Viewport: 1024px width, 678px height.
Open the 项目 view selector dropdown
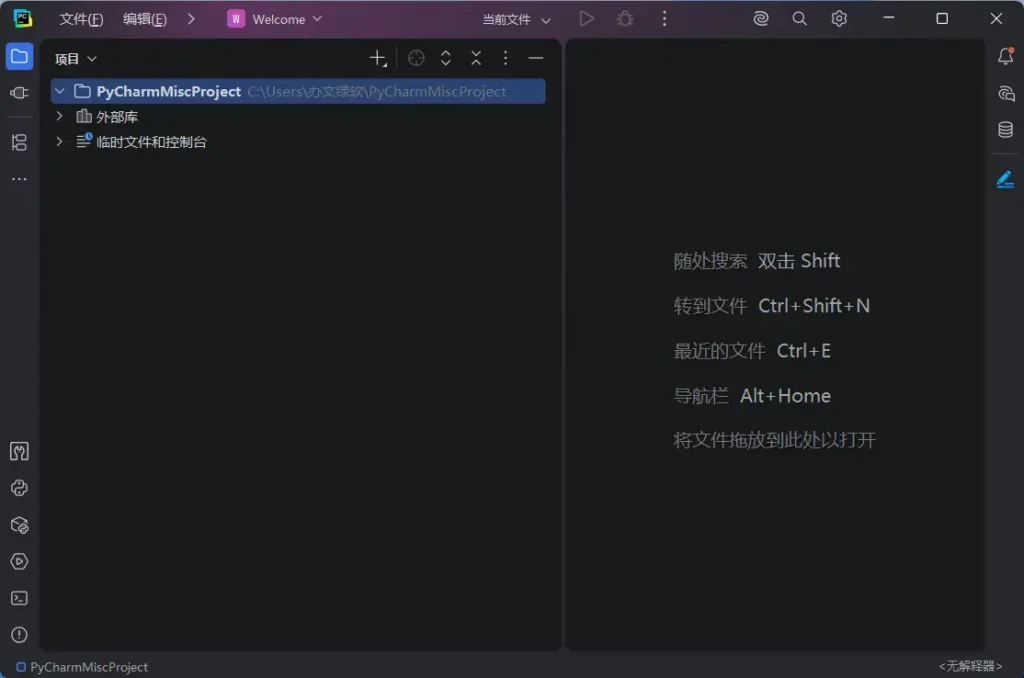[x=76, y=59]
